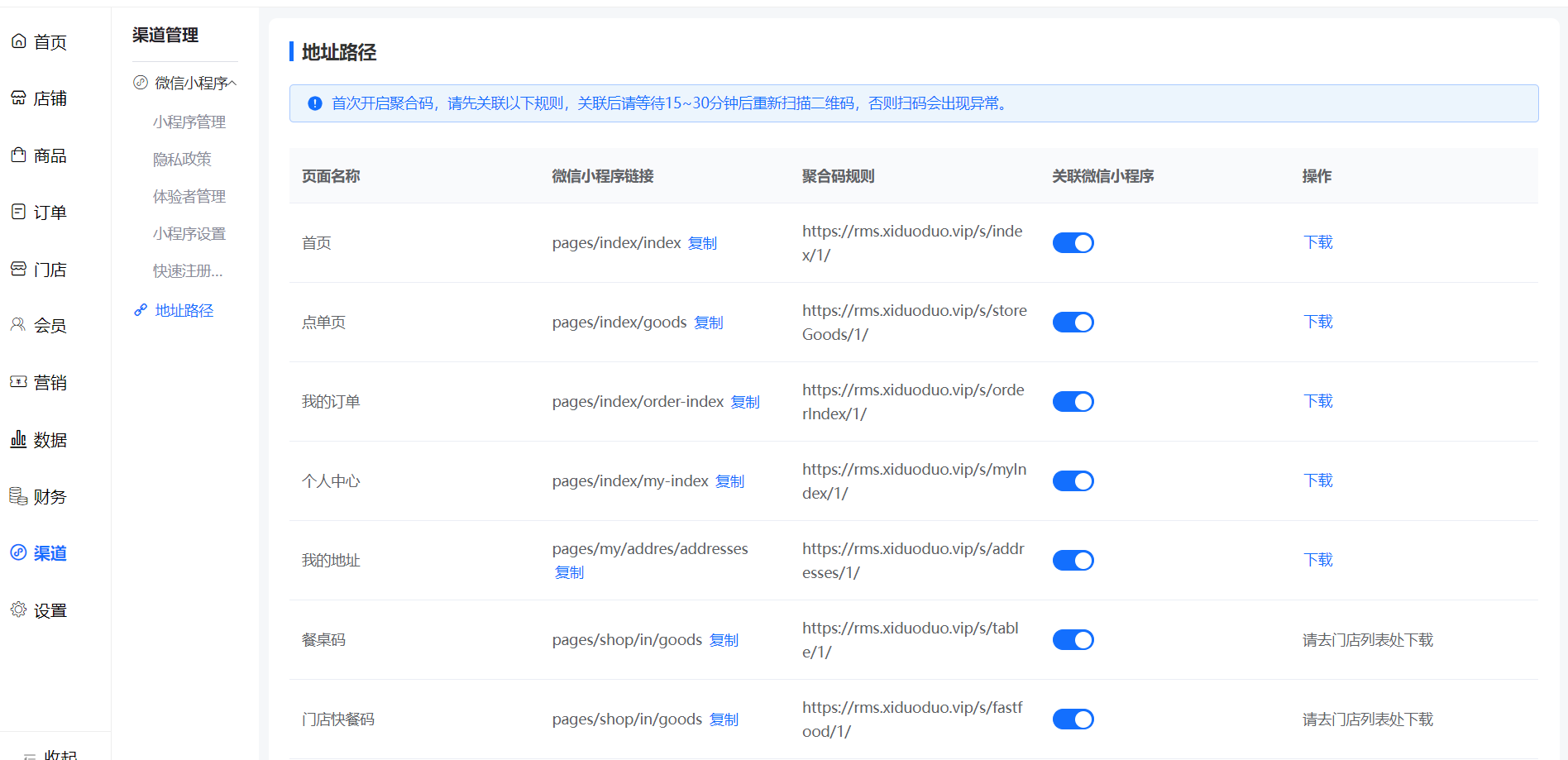Collapse the 微信小程序 submenu
Image resolution: width=1568 pixels, height=760 pixels.
tap(232, 84)
